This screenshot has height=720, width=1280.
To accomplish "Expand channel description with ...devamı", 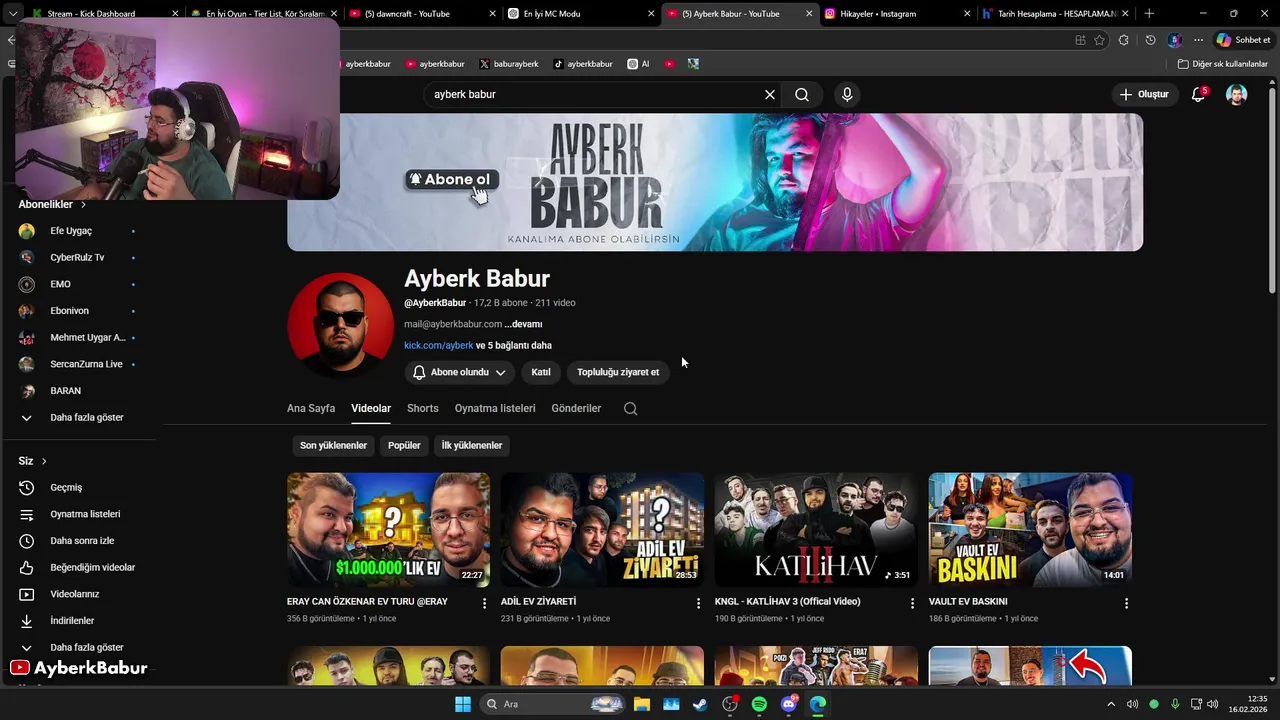I will click(x=523, y=324).
